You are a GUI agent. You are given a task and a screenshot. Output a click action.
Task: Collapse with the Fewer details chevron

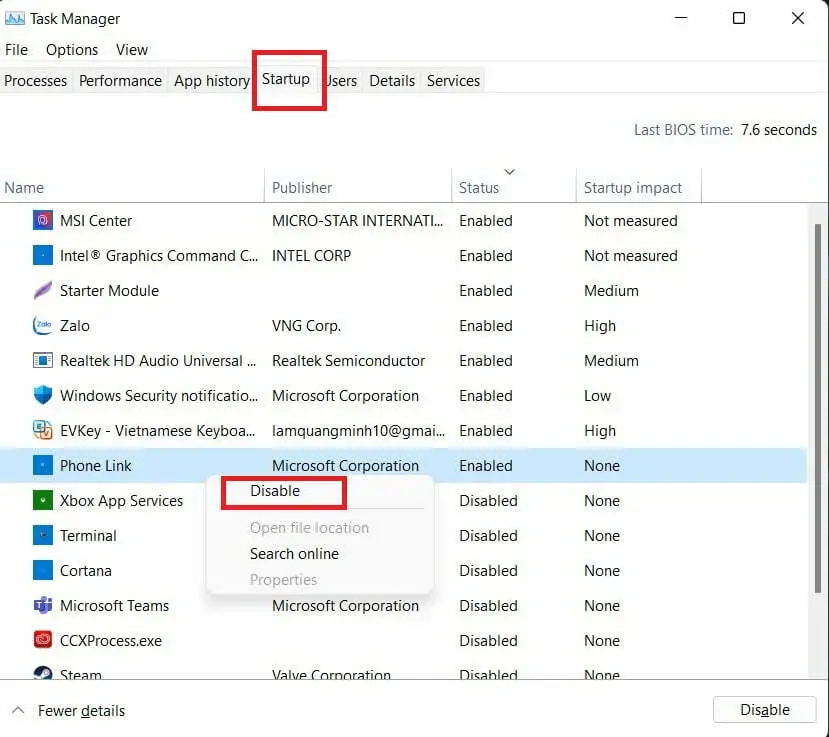point(18,710)
